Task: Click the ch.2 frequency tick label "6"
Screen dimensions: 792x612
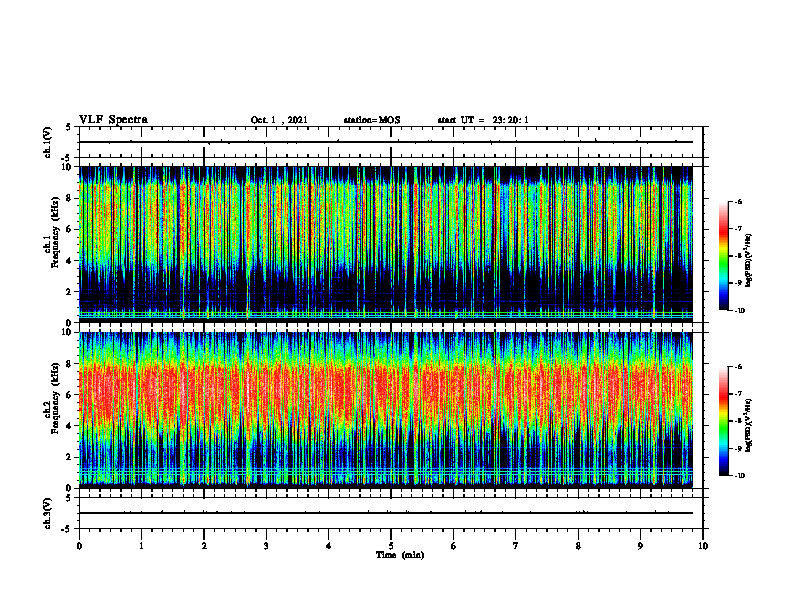Action: coord(70,395)
